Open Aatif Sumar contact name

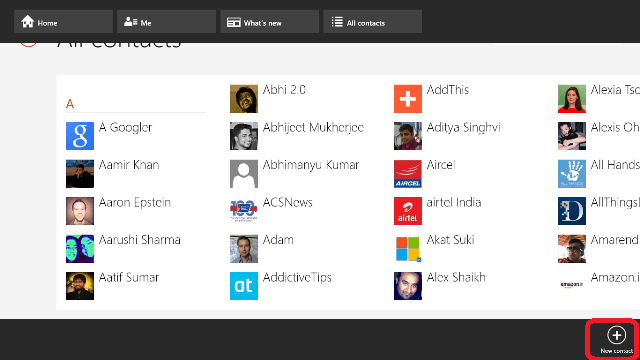point(129,278)
